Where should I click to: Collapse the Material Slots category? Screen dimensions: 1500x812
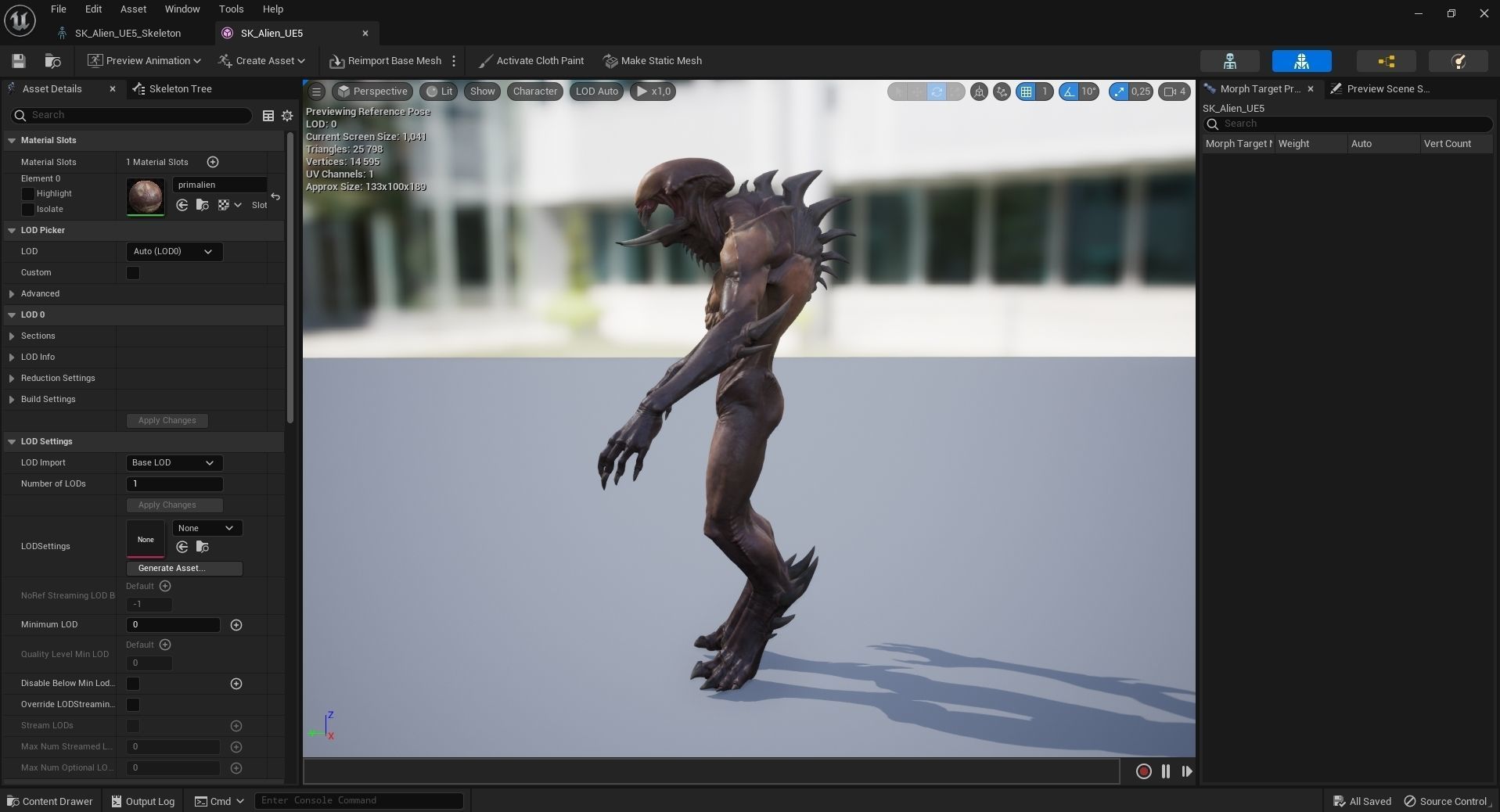click(x=12, y=141)
